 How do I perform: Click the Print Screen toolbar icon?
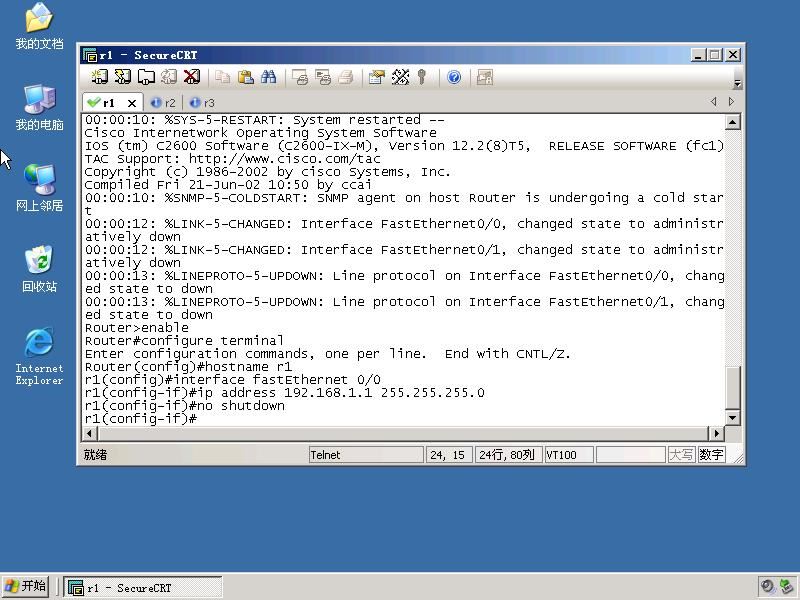click(300, 77)
